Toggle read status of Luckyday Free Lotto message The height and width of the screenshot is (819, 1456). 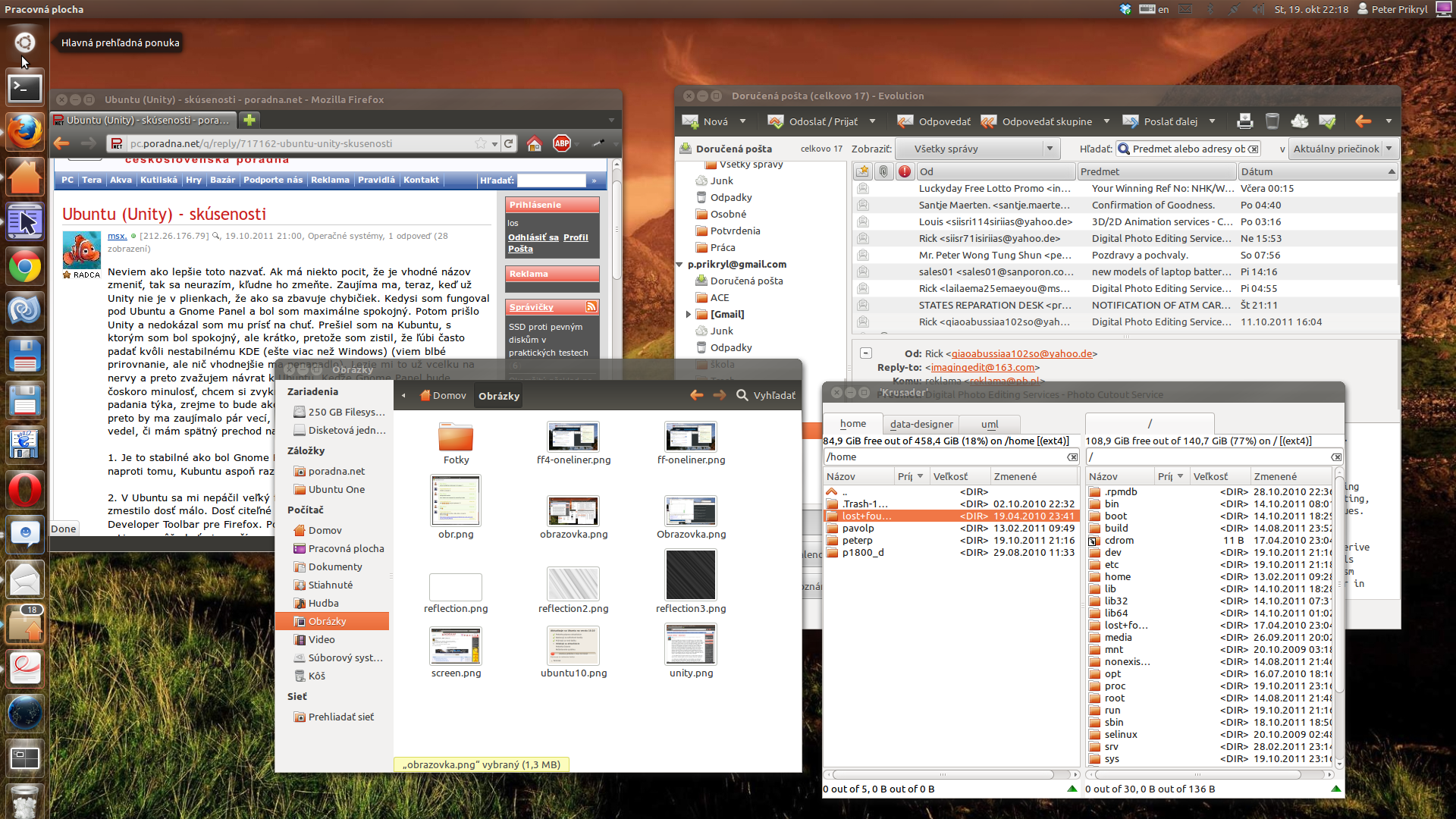[x=863, y=189]
